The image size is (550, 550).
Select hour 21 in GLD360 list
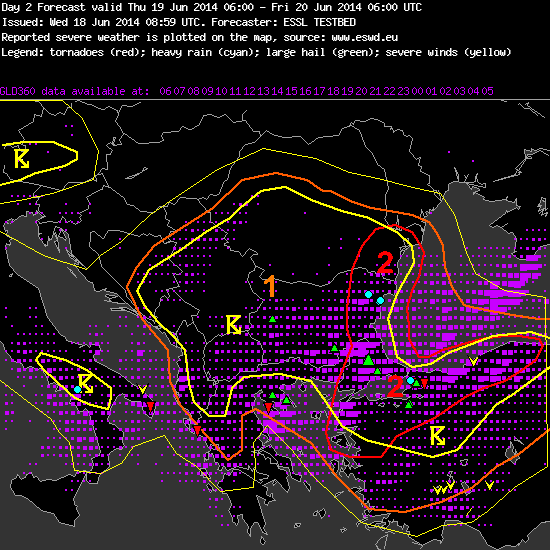pyautogui.click(x=375, y=91)
